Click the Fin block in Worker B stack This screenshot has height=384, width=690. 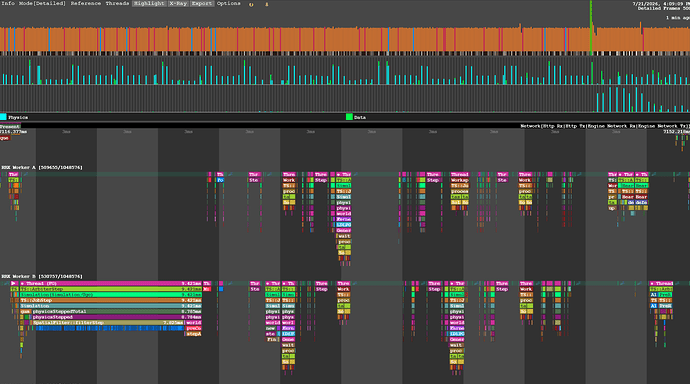(272, 340)
